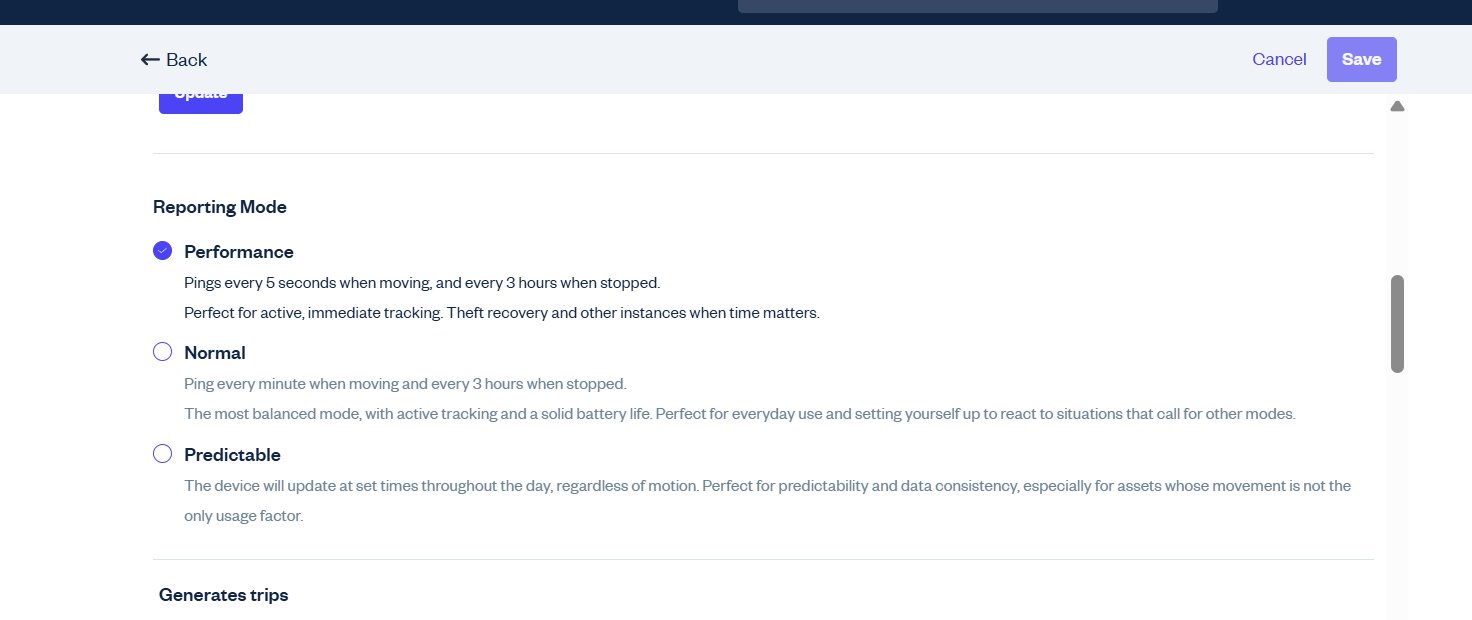Click the Reporting Mode section heading
Screen dimensions: 1472x620
click(x=220, y=207)
